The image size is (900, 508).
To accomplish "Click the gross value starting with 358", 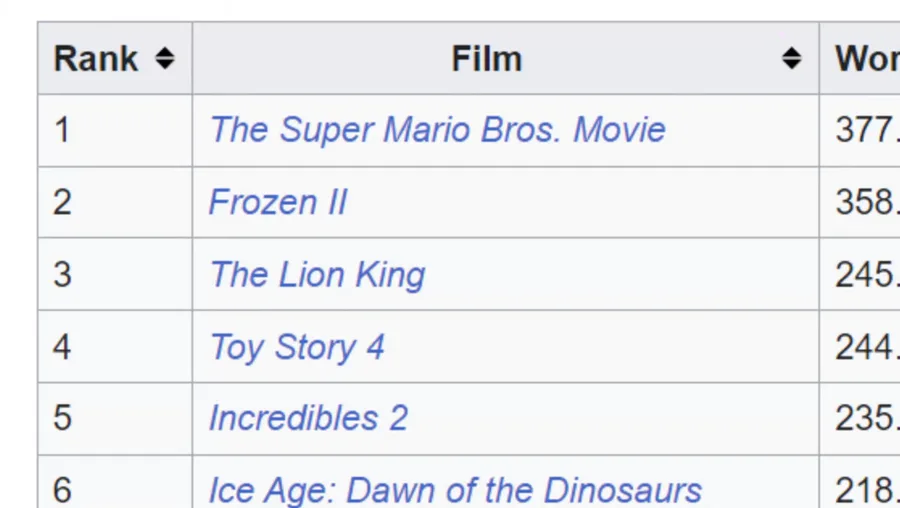I will (x=865, y=202).
